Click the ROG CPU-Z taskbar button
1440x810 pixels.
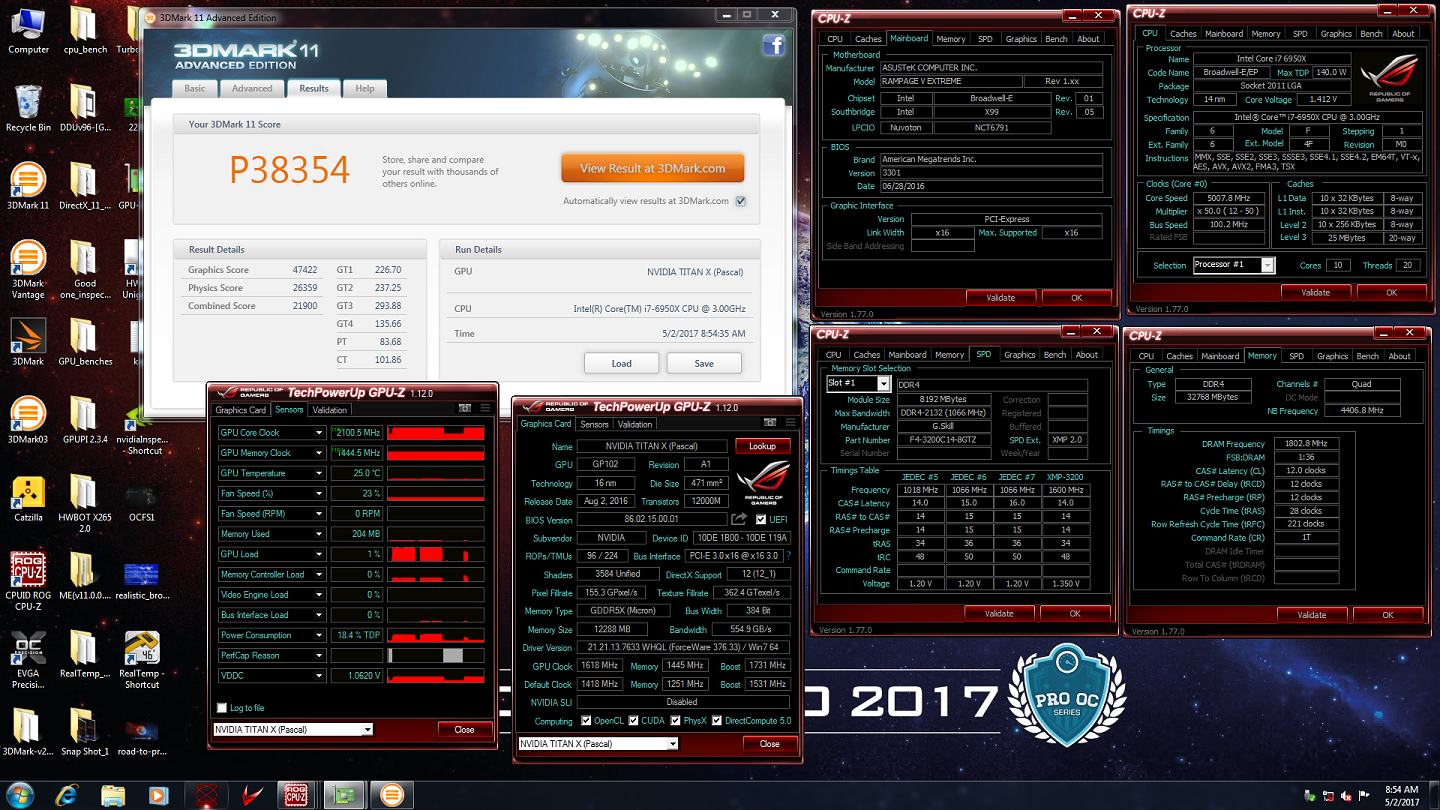[295, 795]
